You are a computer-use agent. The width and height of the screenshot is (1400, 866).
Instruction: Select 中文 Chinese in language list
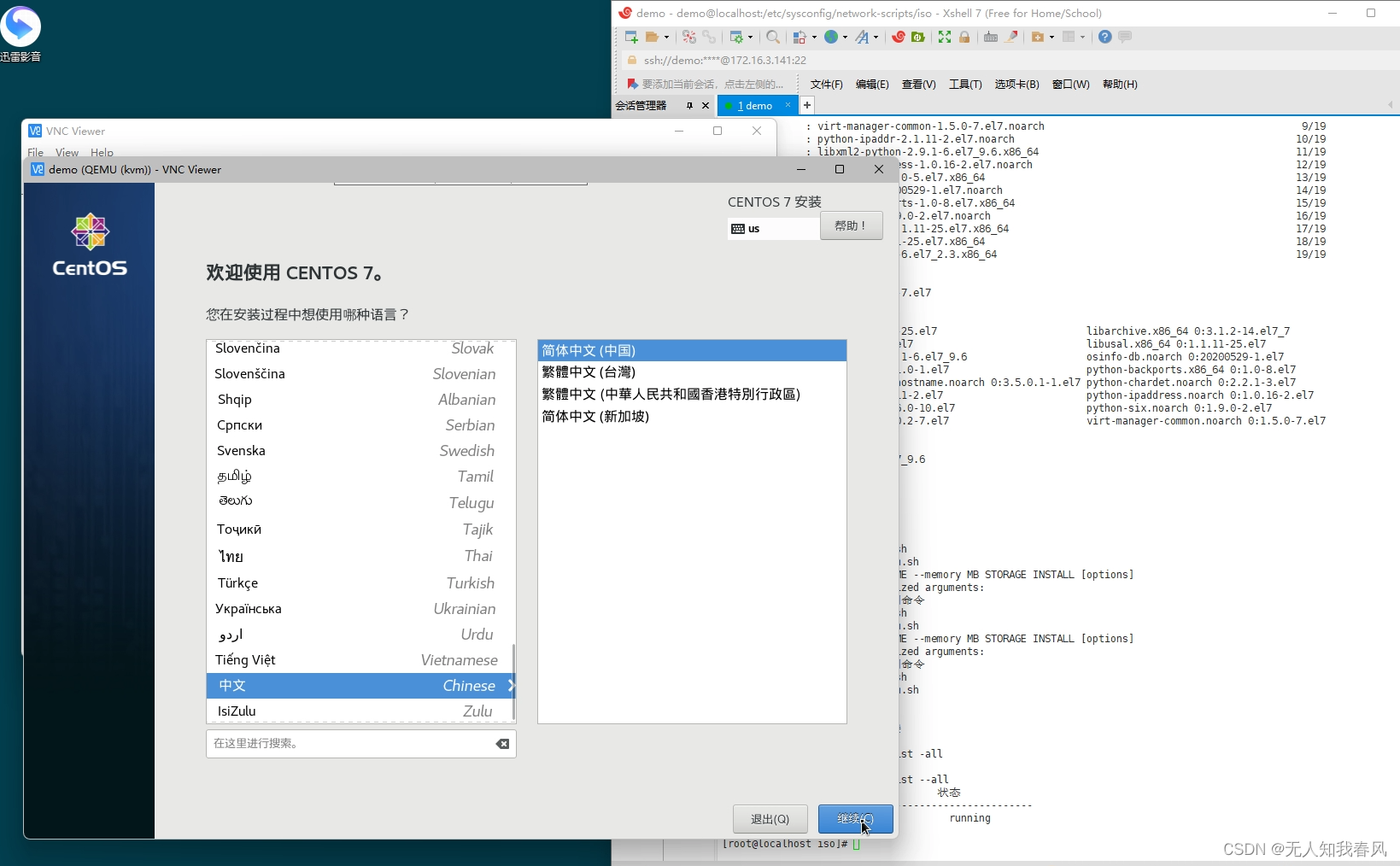pos(360,686)
